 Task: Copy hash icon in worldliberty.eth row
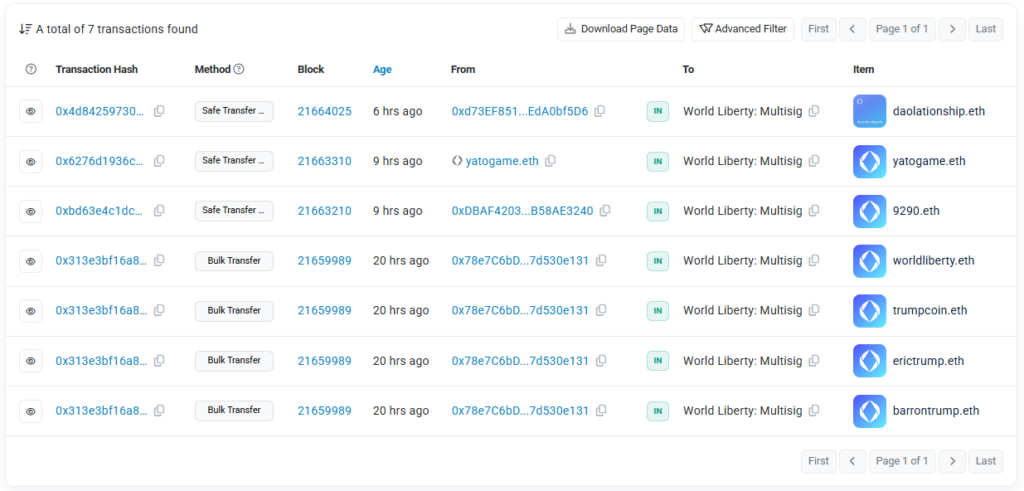tap(159, 261)
